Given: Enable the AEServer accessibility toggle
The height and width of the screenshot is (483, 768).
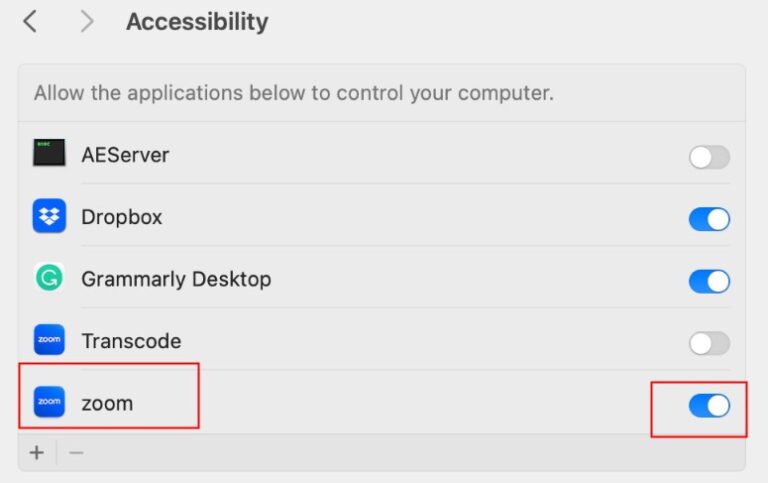Looking at the screenshot, I should 709,157.
